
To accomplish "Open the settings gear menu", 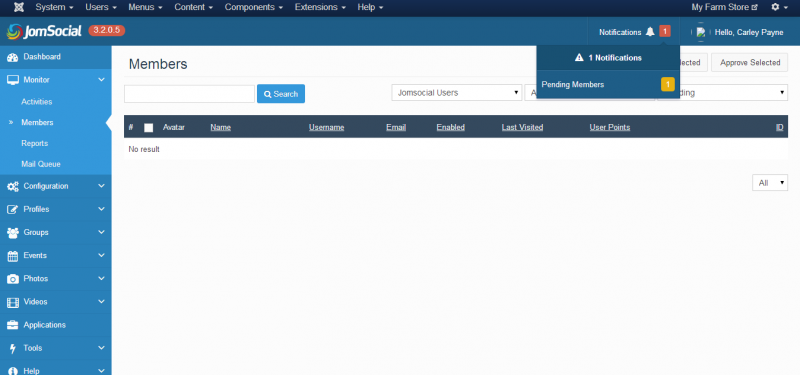I will pyautogui.click(x=779, y=7).
